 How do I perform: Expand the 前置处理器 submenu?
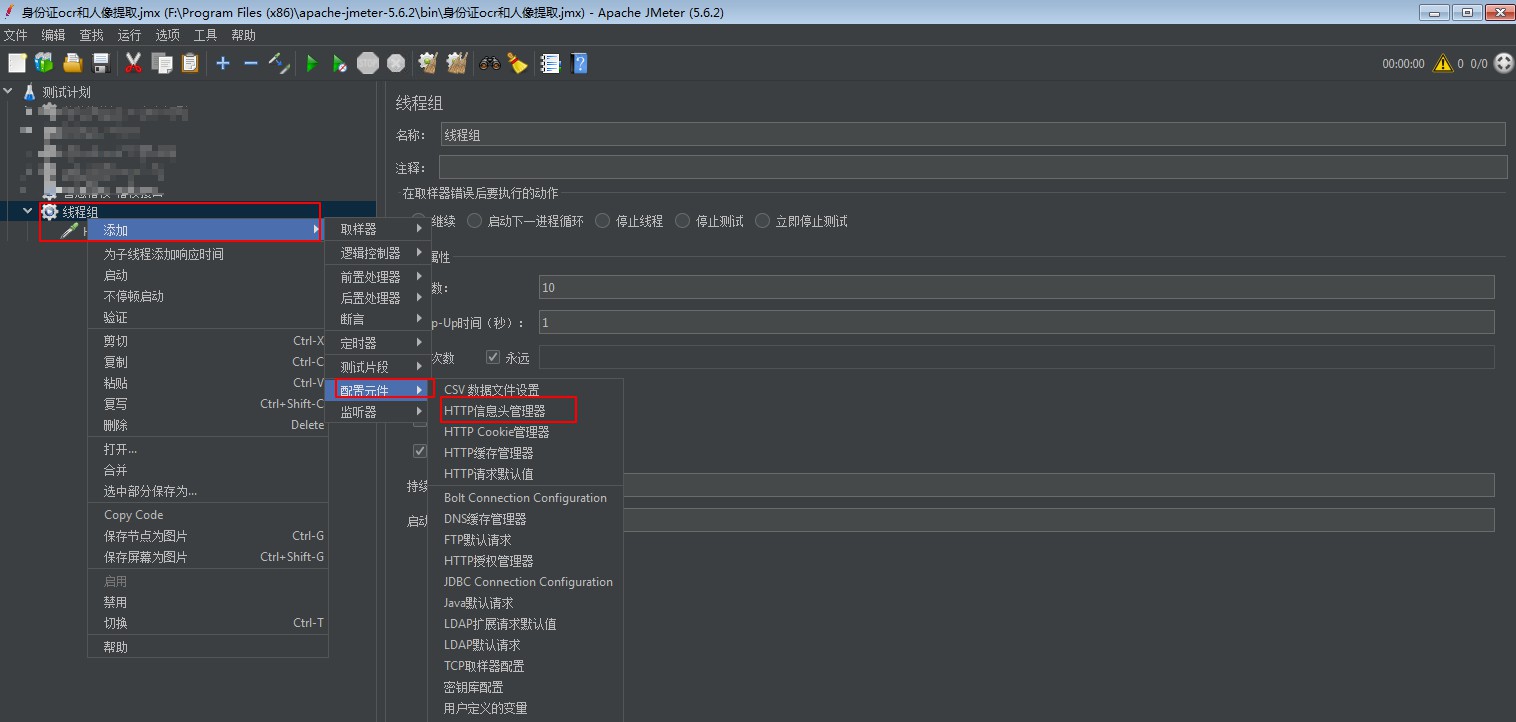pos(377,277)
